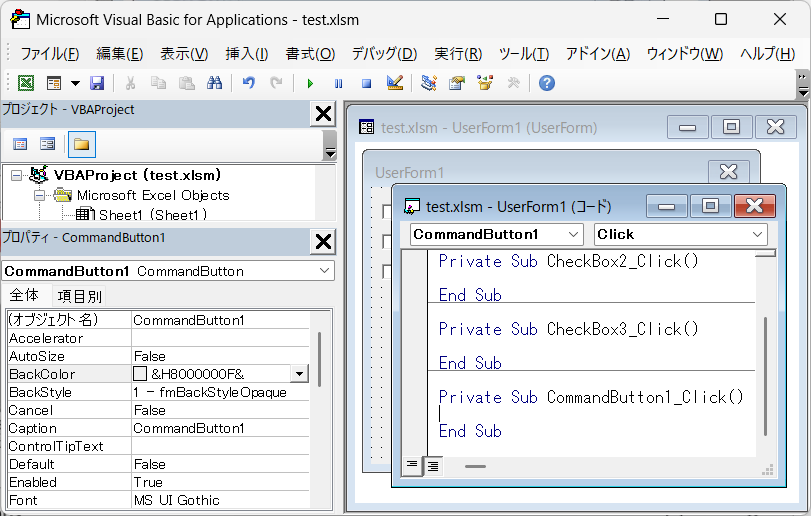This screenshot has height=516, width=811.
Task: Close the Properties pane
Action: click(323, 241)
